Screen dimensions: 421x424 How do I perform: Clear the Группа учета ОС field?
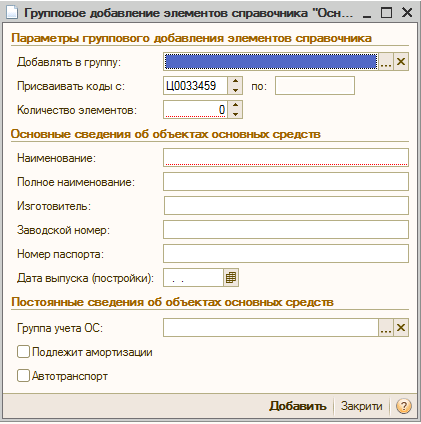point(401,328)
